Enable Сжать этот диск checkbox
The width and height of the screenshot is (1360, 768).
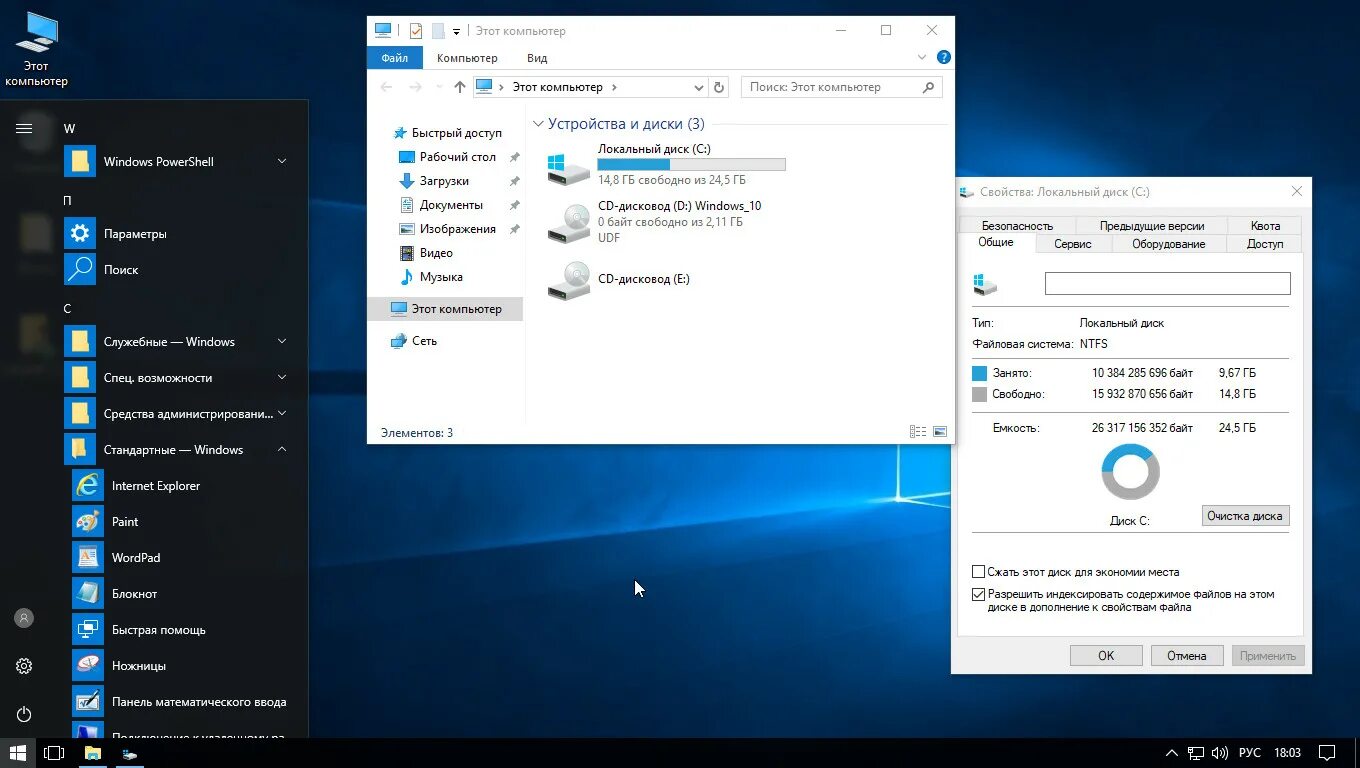[979, 572]
